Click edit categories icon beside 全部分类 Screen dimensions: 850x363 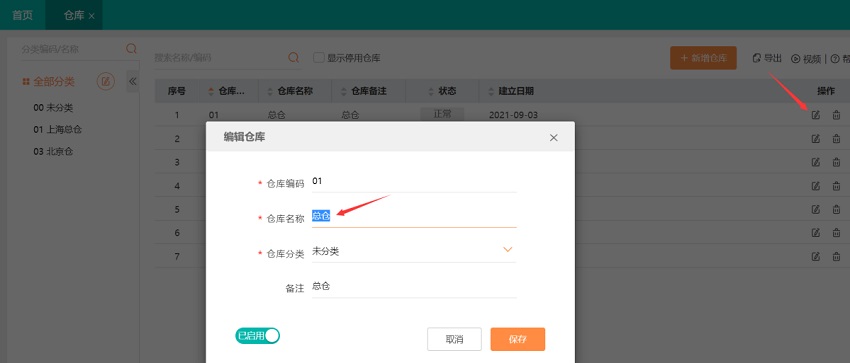pos(106,82)
